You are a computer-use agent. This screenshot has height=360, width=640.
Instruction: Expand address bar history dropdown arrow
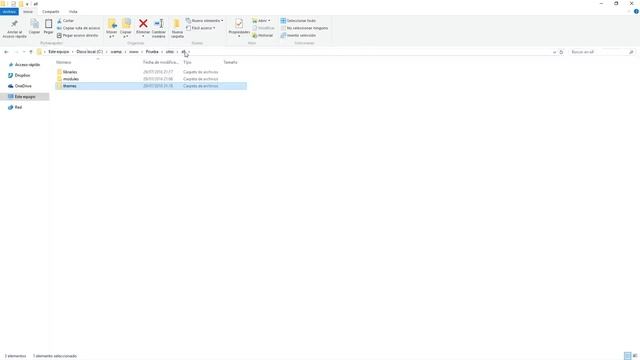pyautogui.click(x=554, y=52)
